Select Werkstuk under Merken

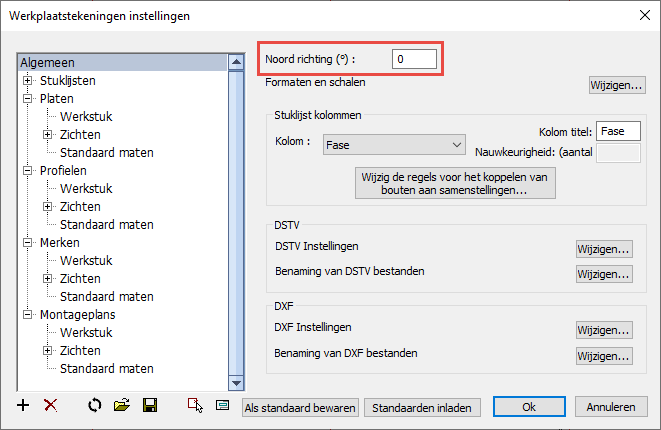click(86, 261)
